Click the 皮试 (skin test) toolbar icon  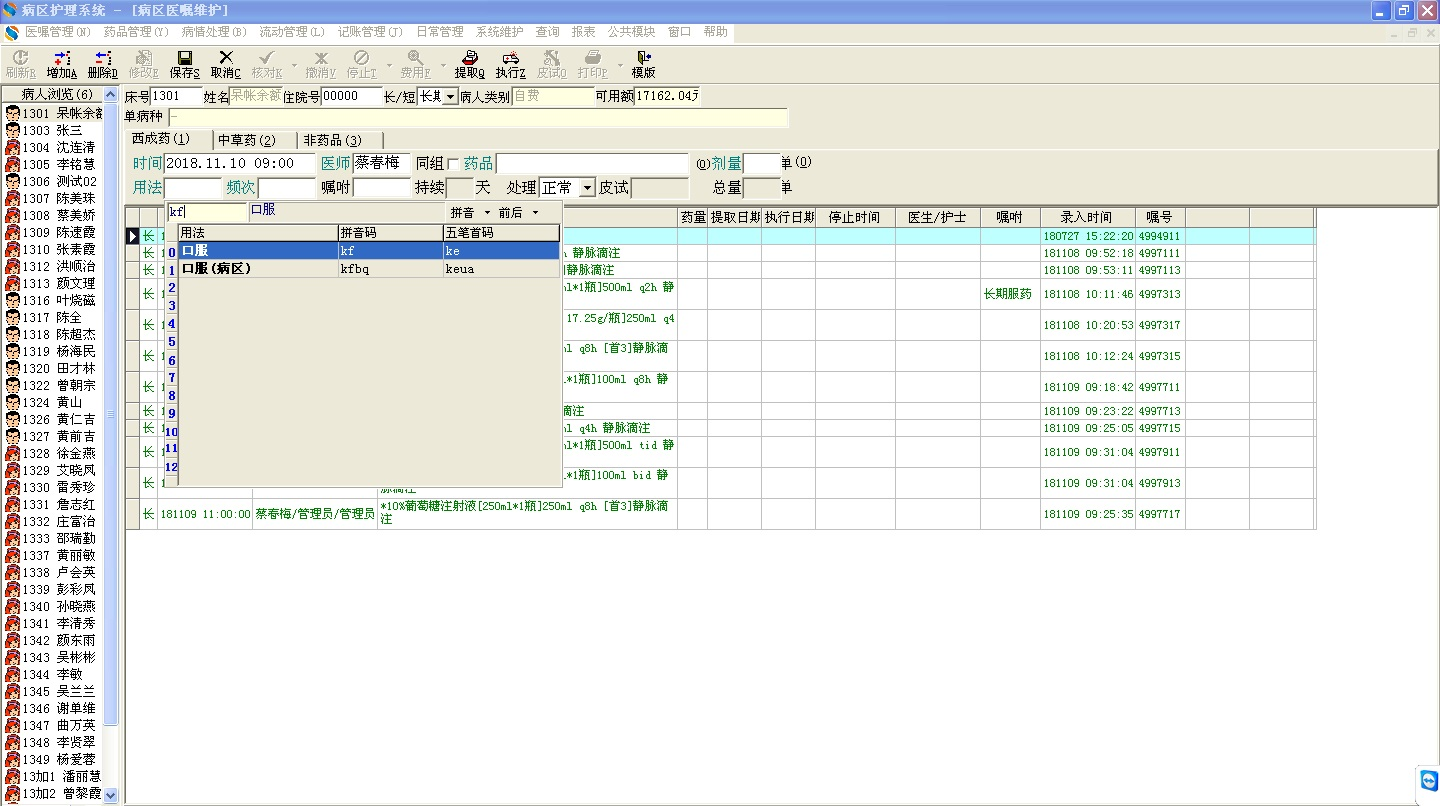[x=551, y=64]
